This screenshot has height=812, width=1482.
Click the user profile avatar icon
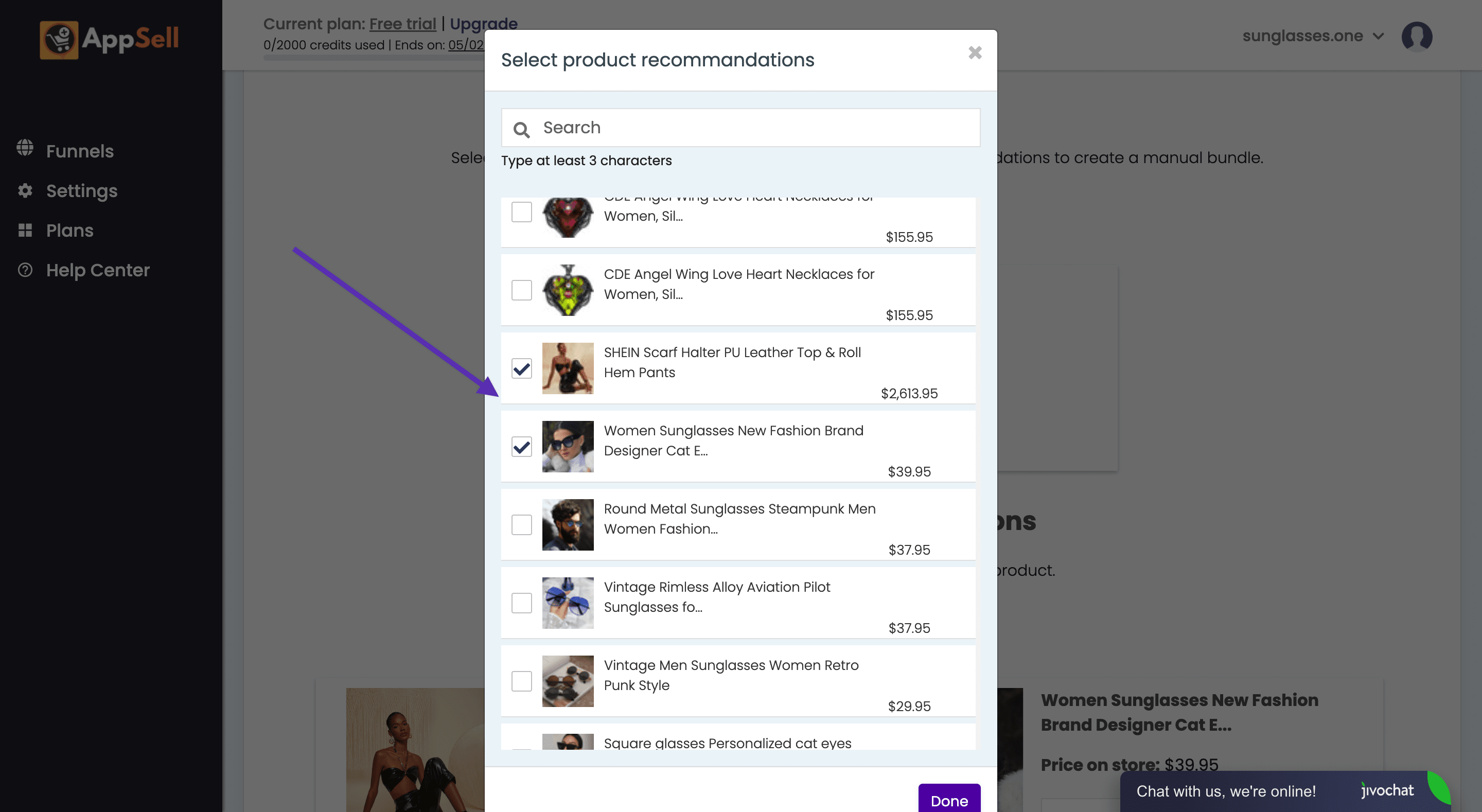(1416, 37)
